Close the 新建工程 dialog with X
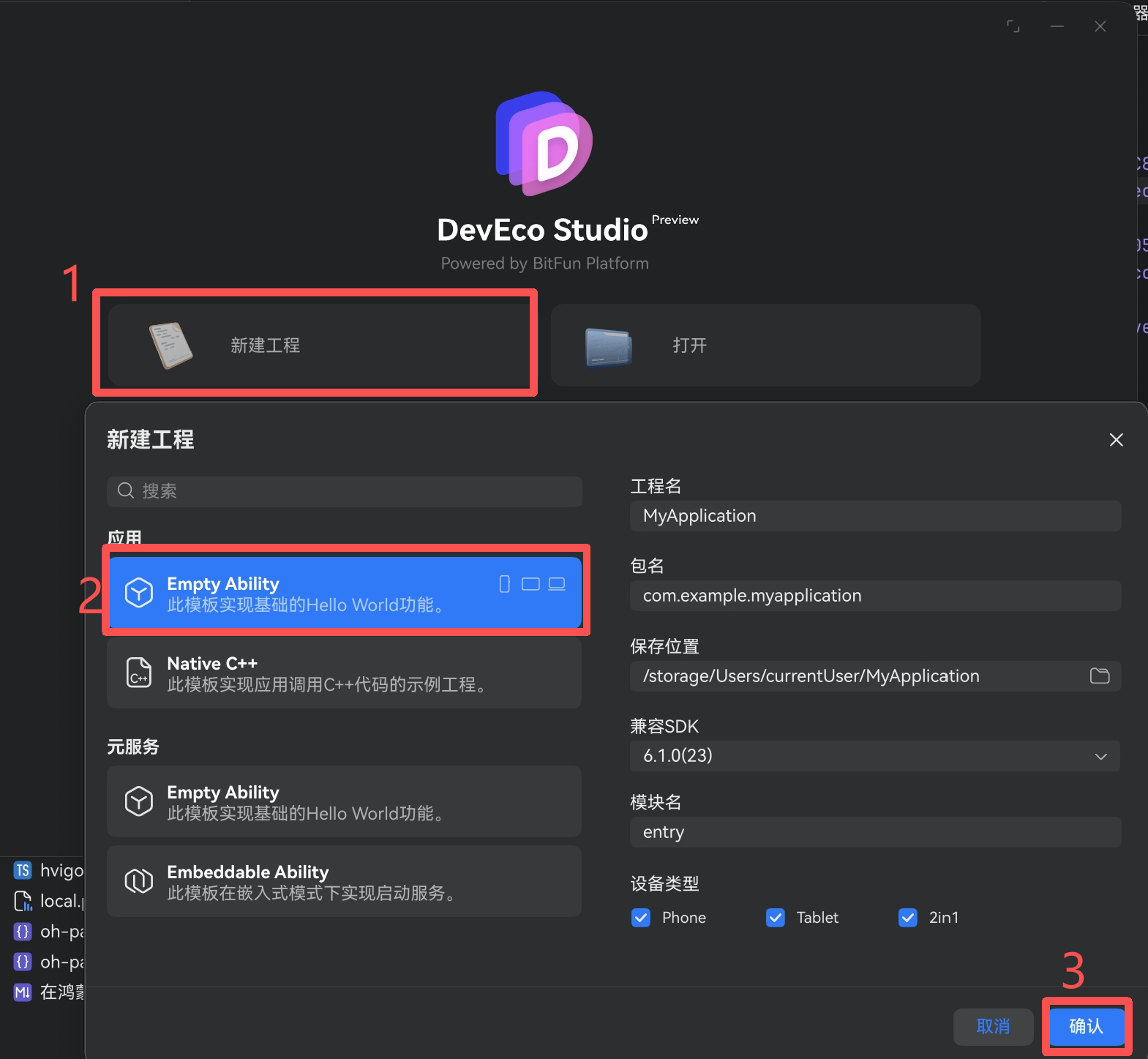The width and height of the screenshot is (1148, 1059). click(1117, 440)
